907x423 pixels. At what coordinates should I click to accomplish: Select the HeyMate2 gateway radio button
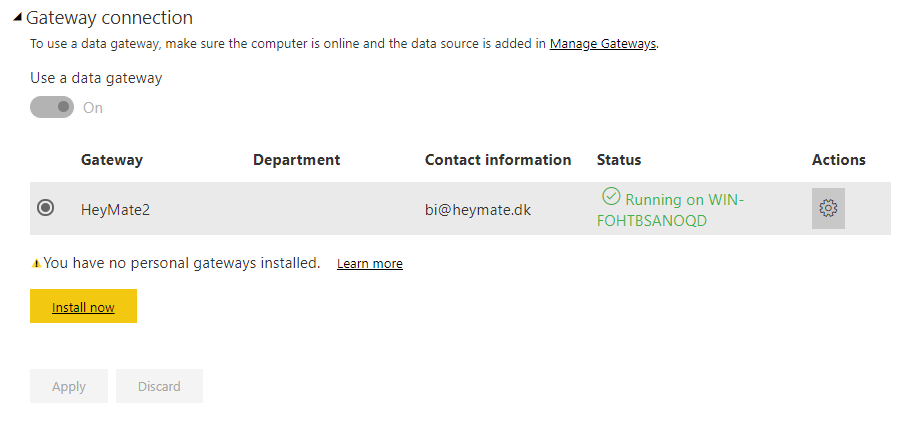[x=45, y=207]
